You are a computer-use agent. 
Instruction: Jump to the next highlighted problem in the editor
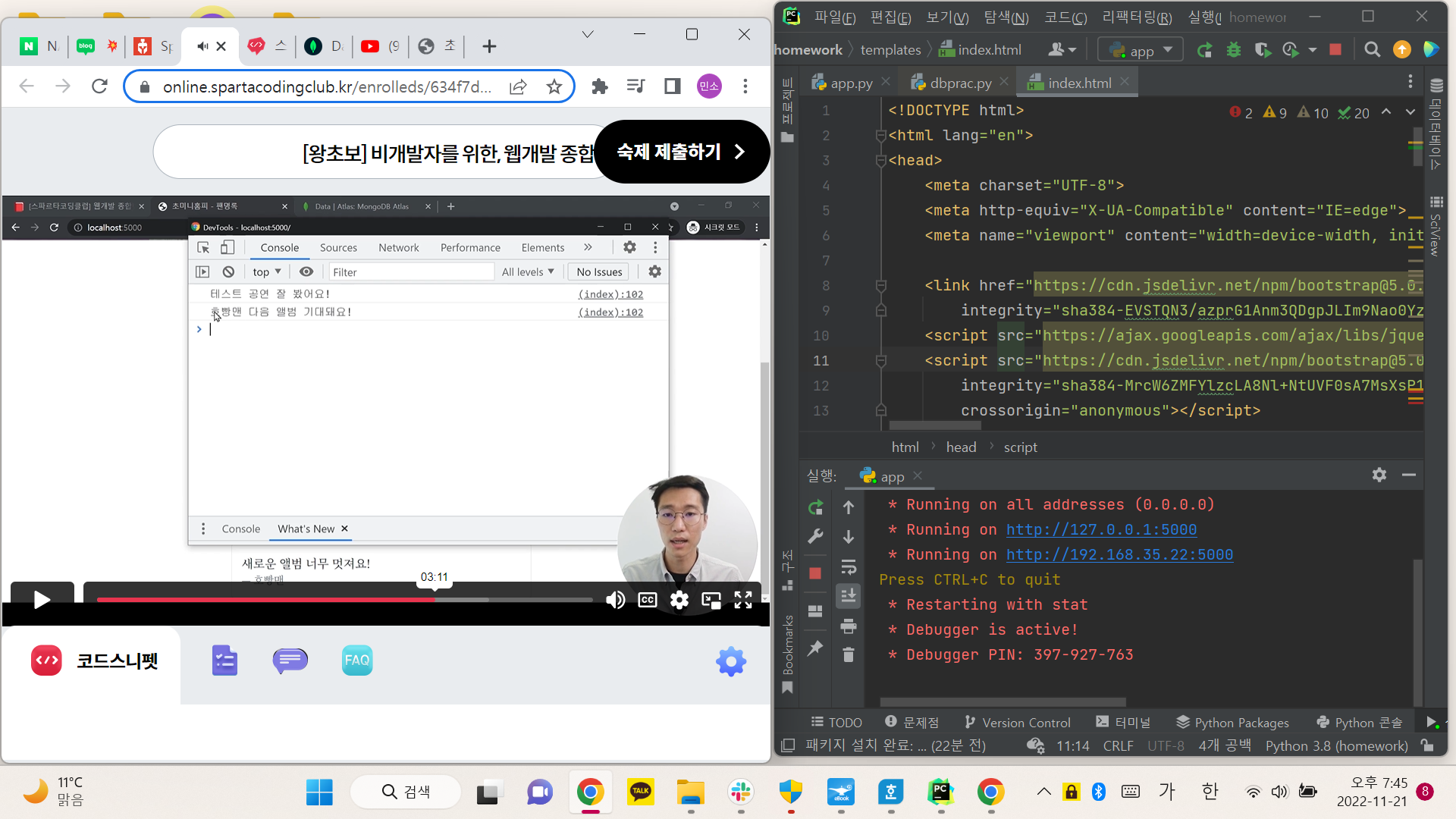click(x=1410, y=111)
